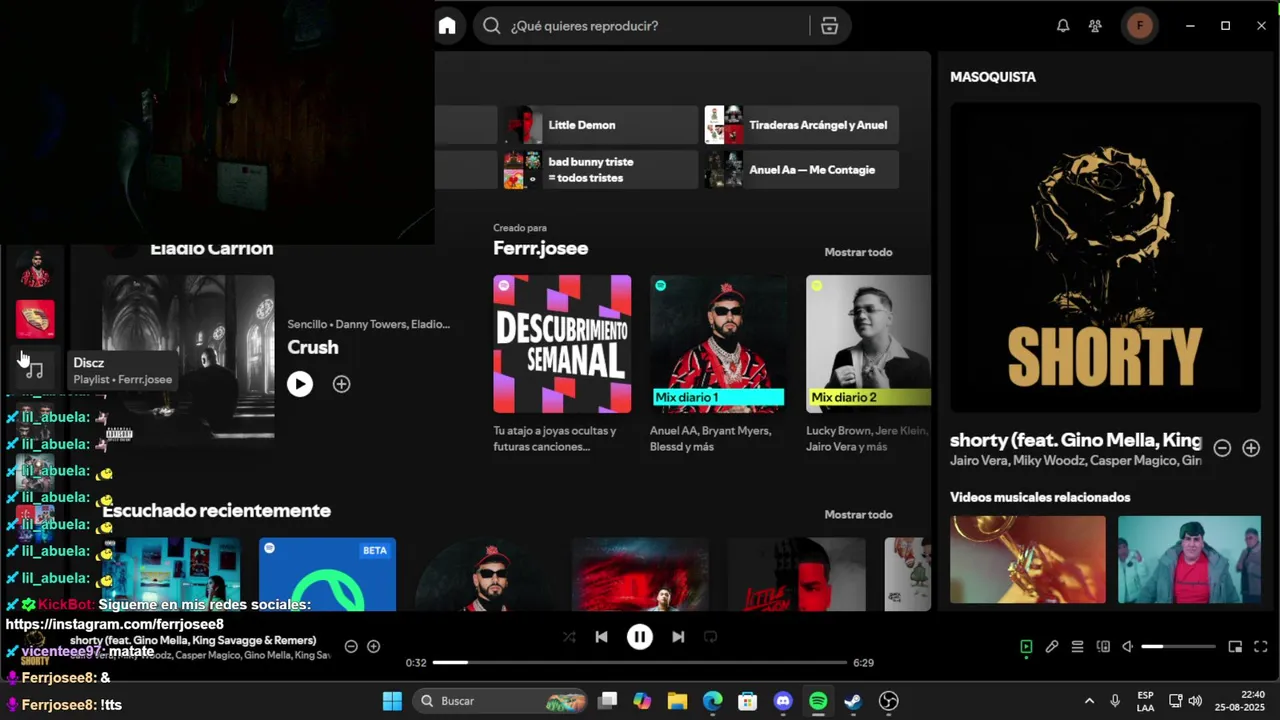Click the taskbar microphone icon
Screen dimensions: 1280x720
pos(1115,701)
